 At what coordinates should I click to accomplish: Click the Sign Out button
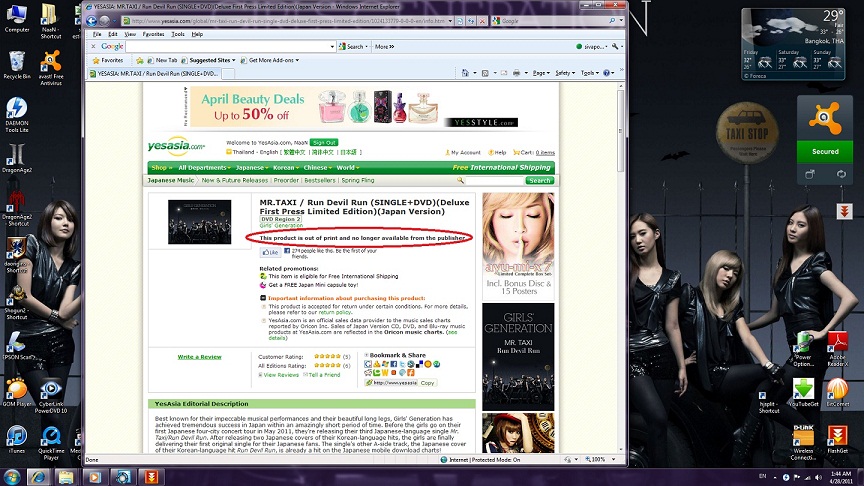(324, 143)
